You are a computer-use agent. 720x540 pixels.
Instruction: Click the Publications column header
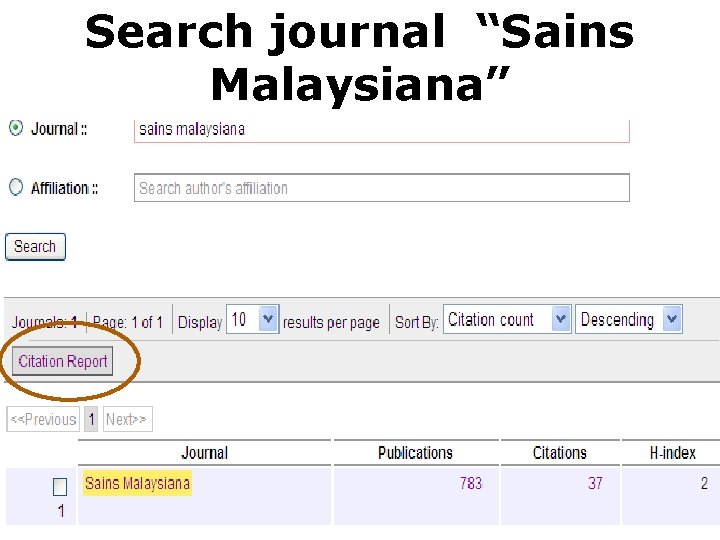point(416,453)
